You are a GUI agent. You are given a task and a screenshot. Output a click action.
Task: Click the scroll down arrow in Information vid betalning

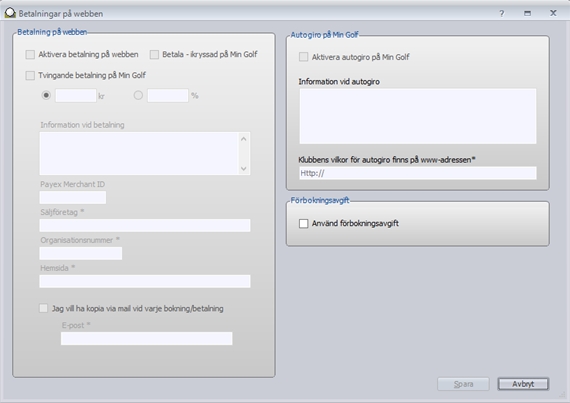[244, 169]
